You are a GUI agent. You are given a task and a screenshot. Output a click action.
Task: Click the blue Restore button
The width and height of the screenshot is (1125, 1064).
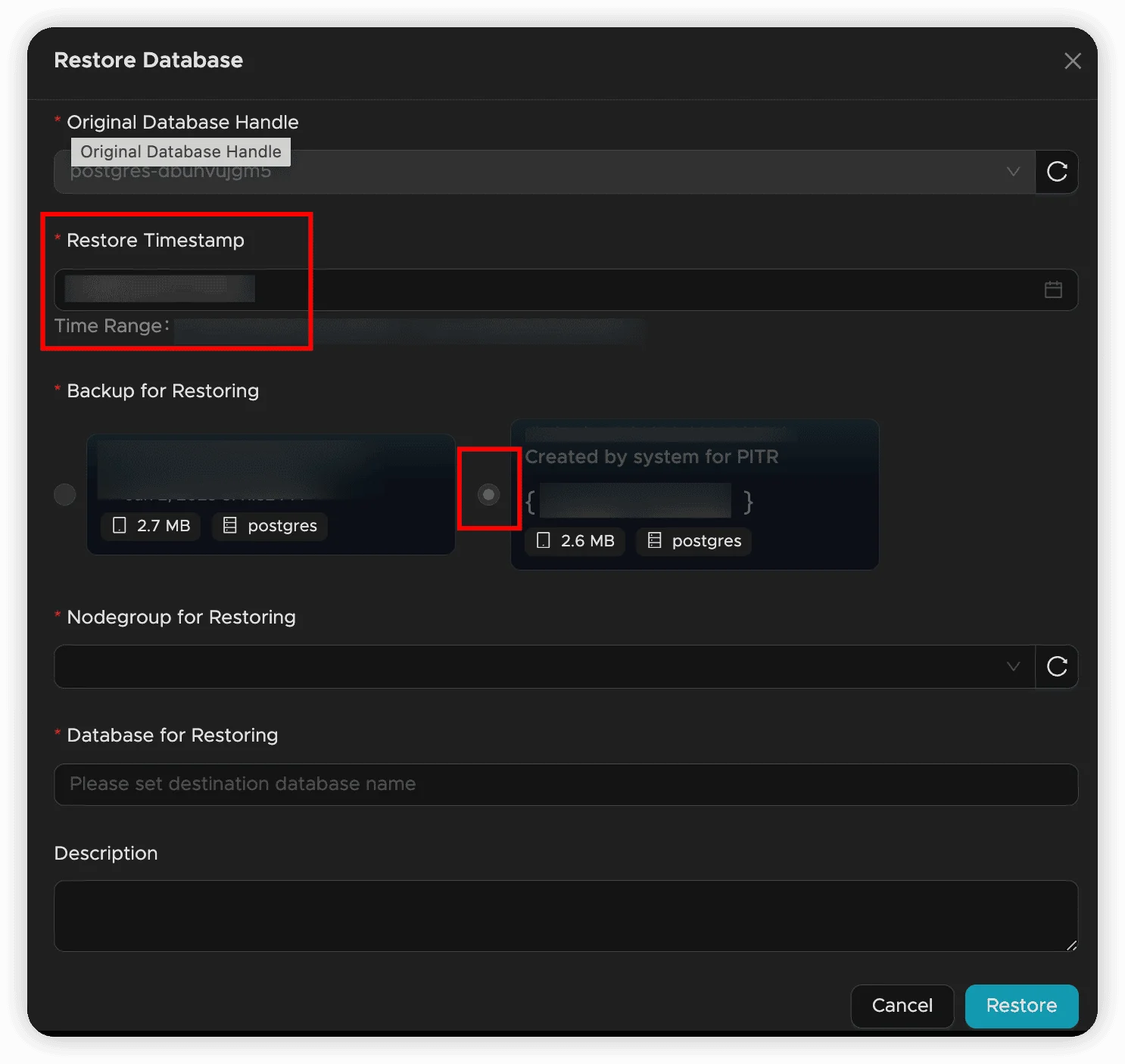[x=1021, y=1006]
